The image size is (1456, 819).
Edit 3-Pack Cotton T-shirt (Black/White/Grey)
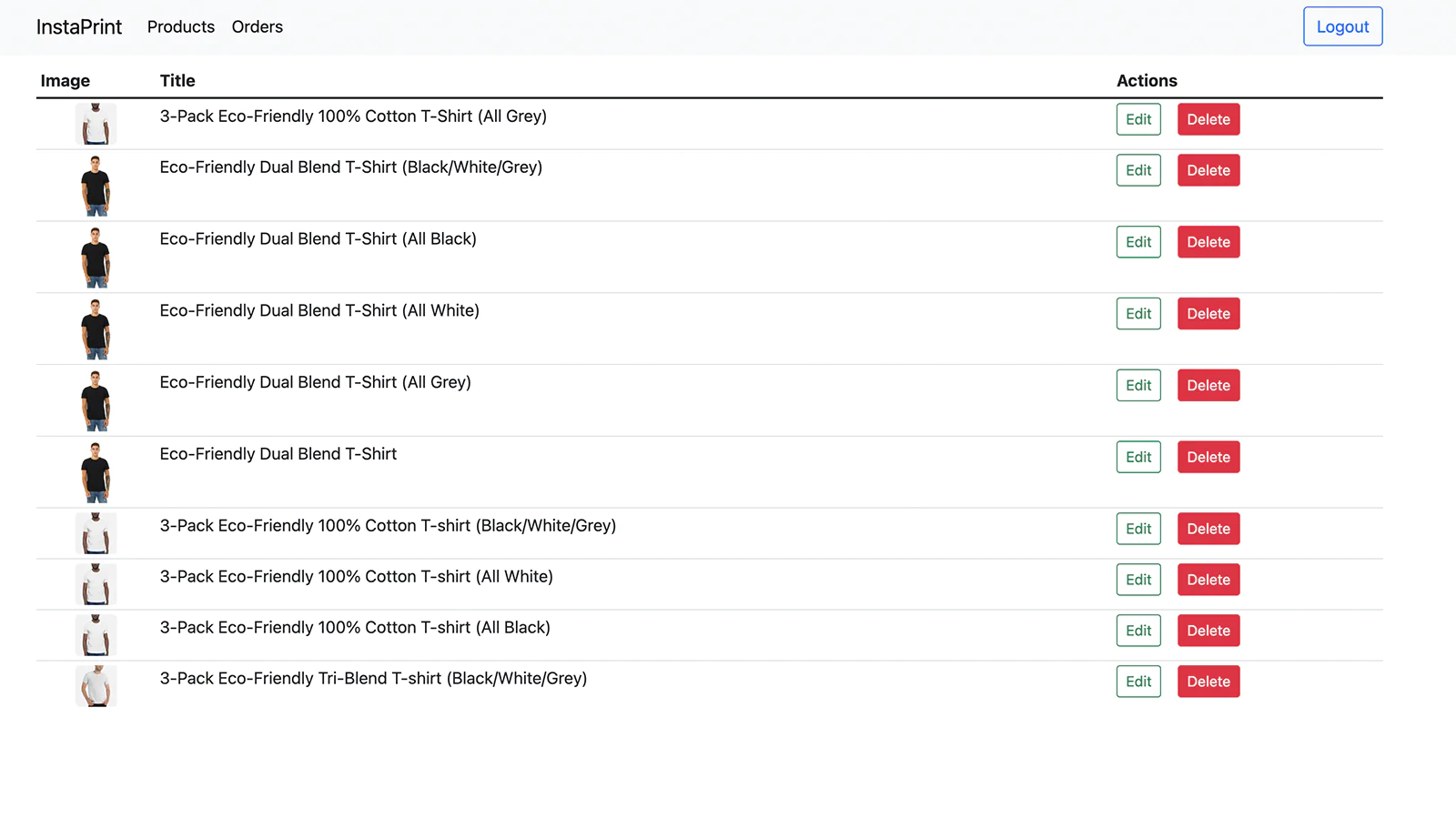click(1138, 529)
